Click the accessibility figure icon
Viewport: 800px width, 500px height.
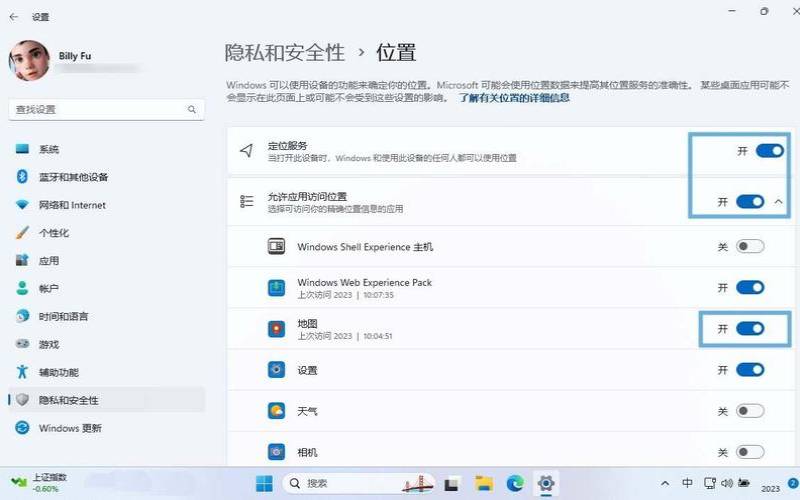click(22, 371)
